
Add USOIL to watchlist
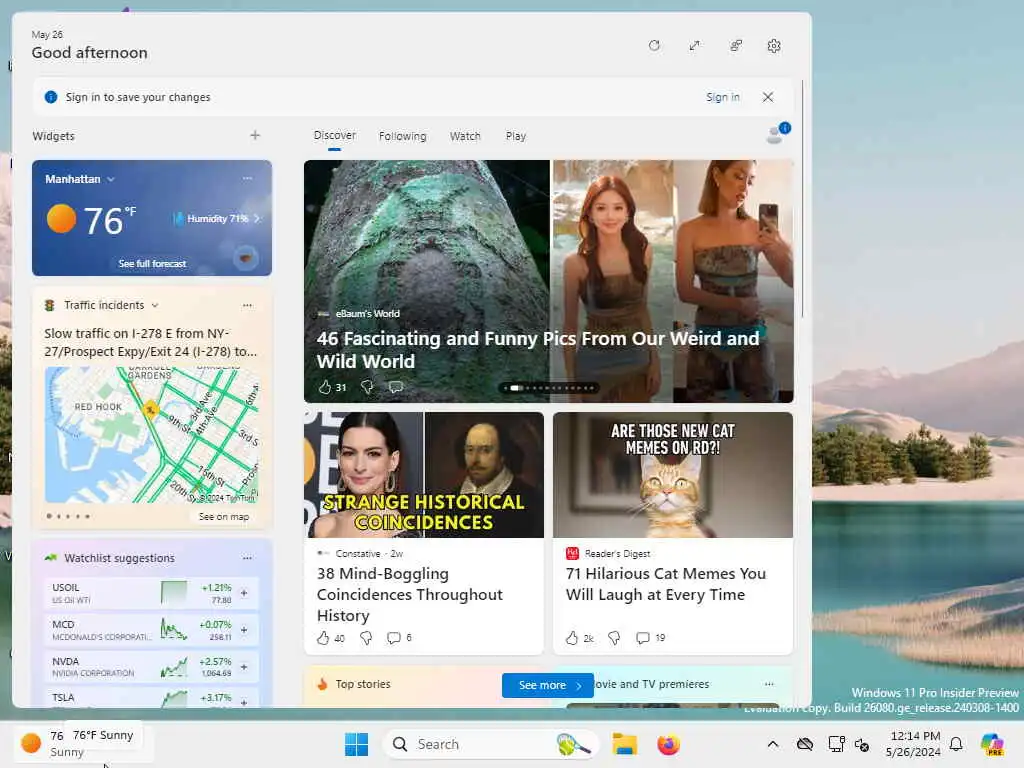tap(244, 593)
